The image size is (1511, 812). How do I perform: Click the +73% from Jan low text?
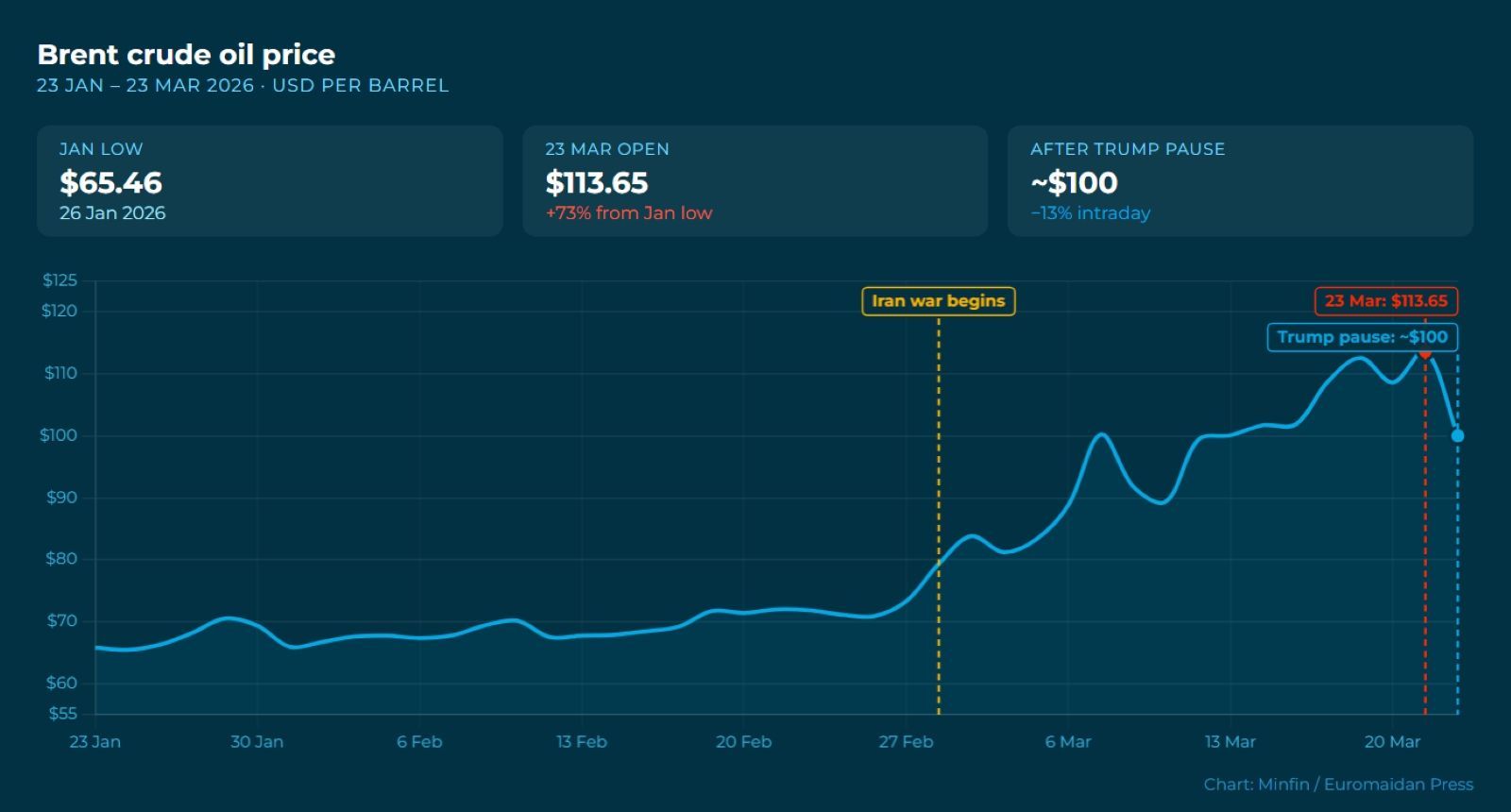pos(629,213)
